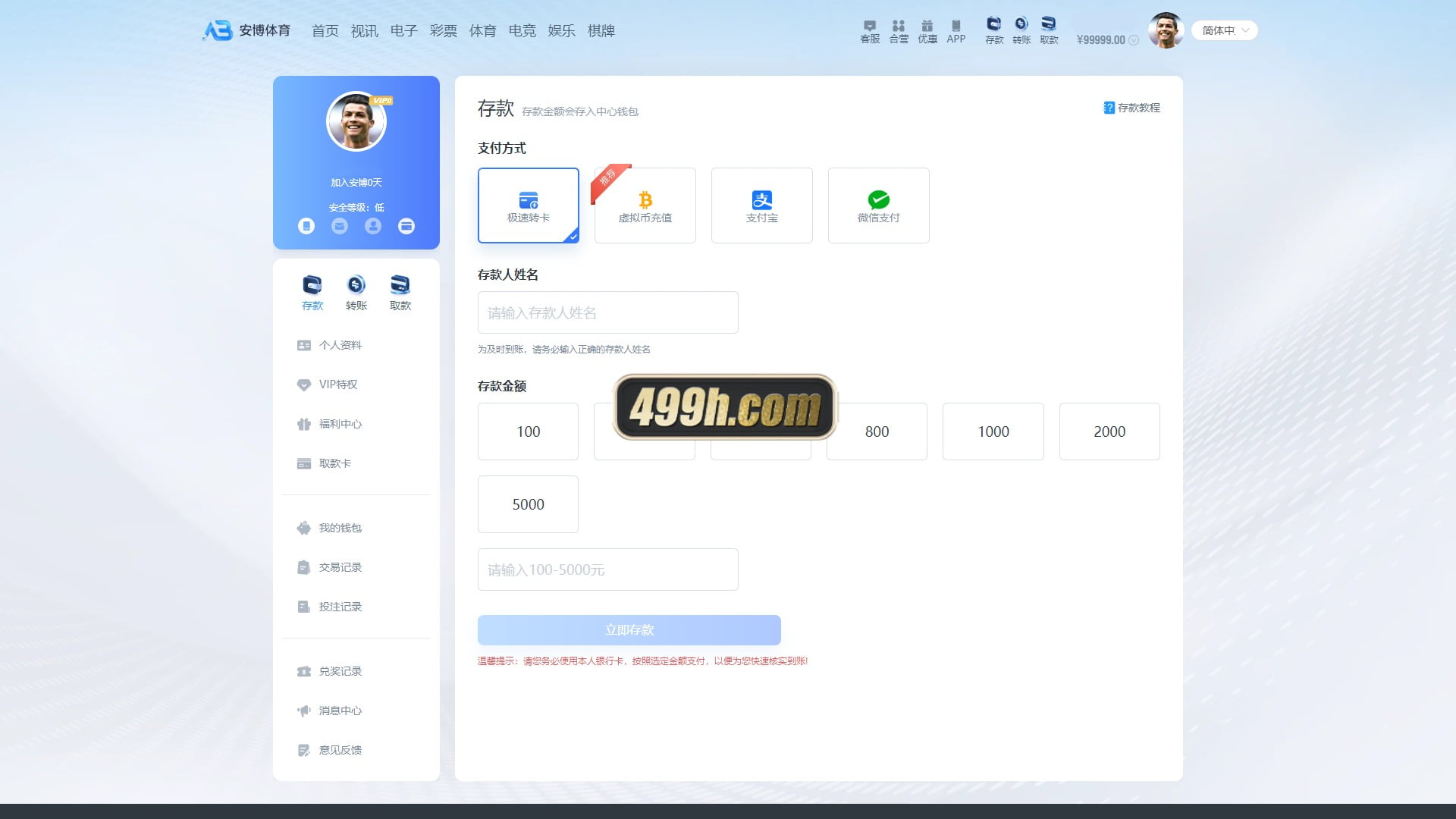The image size is (1456, 819).
Task: Click the email verification icon in profile card
Action: 340,226
